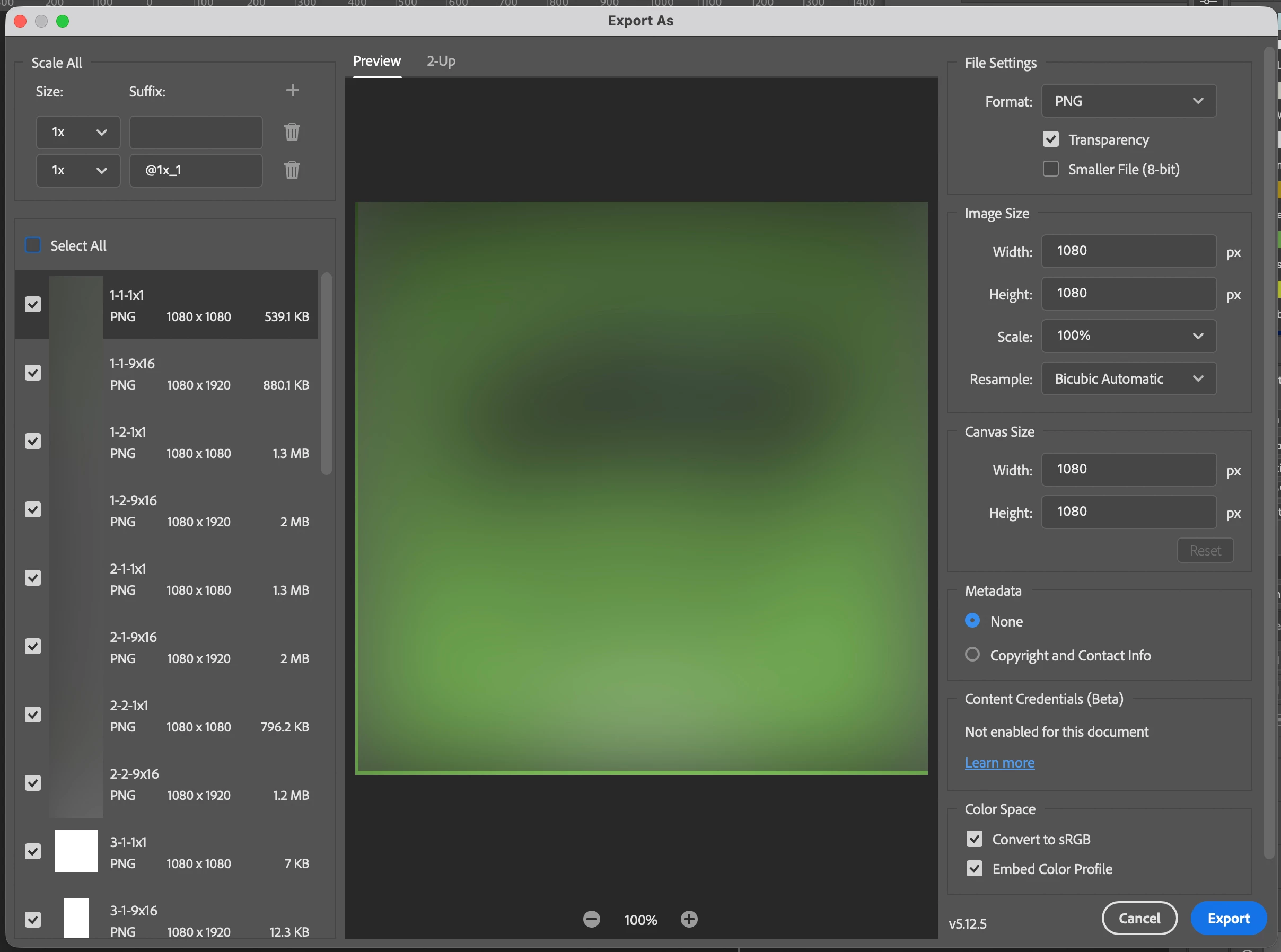Open the Learn more link
Viewport: 1281px width, 952px height.
pos(999,762)
